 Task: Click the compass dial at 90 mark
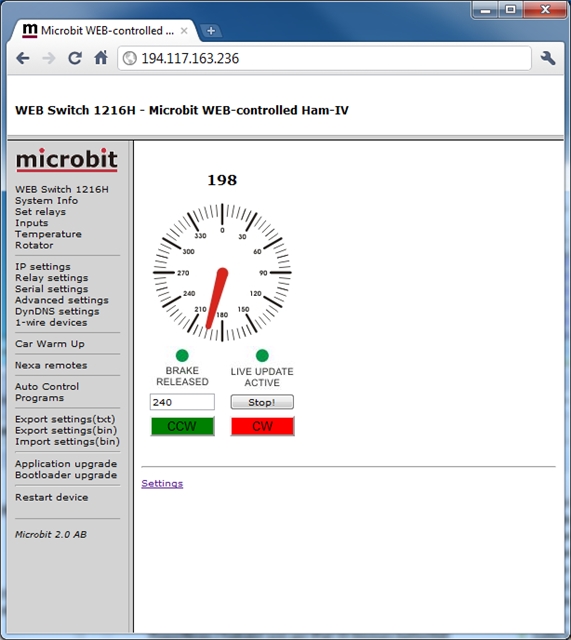point(264,273)
